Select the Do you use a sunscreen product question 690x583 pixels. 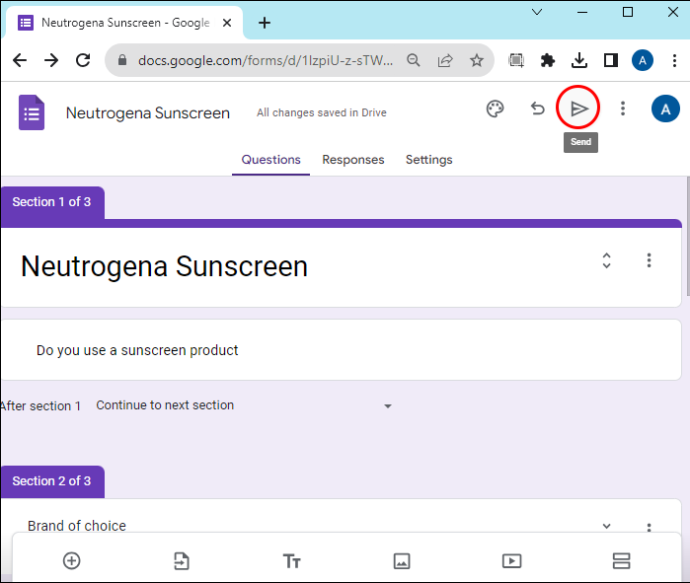pos(341,350)
